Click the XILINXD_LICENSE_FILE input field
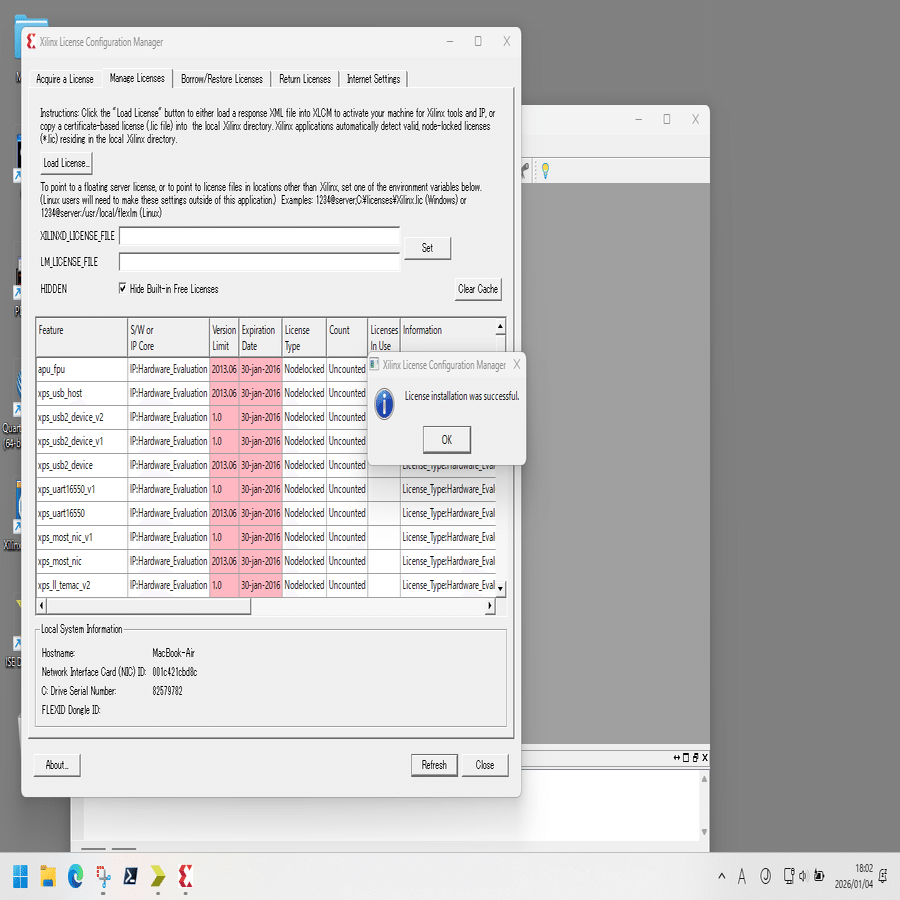 click(259, 236)
